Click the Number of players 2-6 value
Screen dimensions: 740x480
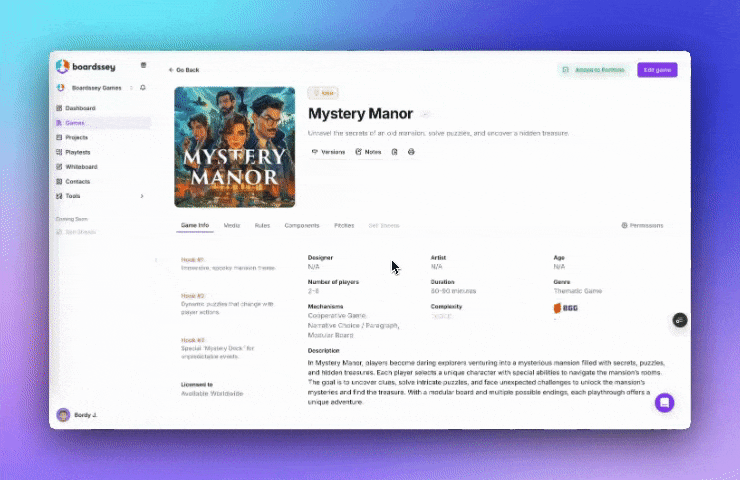(313, 291)
